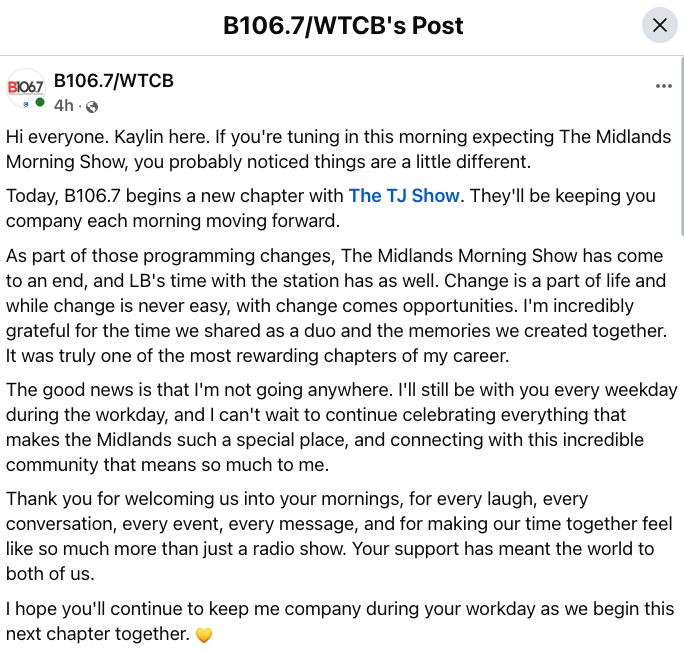This screenshot has width=684, height=651.
Task: Close the B106.7/WTCB's Post dialog
Action: click(x=660, y=25)
